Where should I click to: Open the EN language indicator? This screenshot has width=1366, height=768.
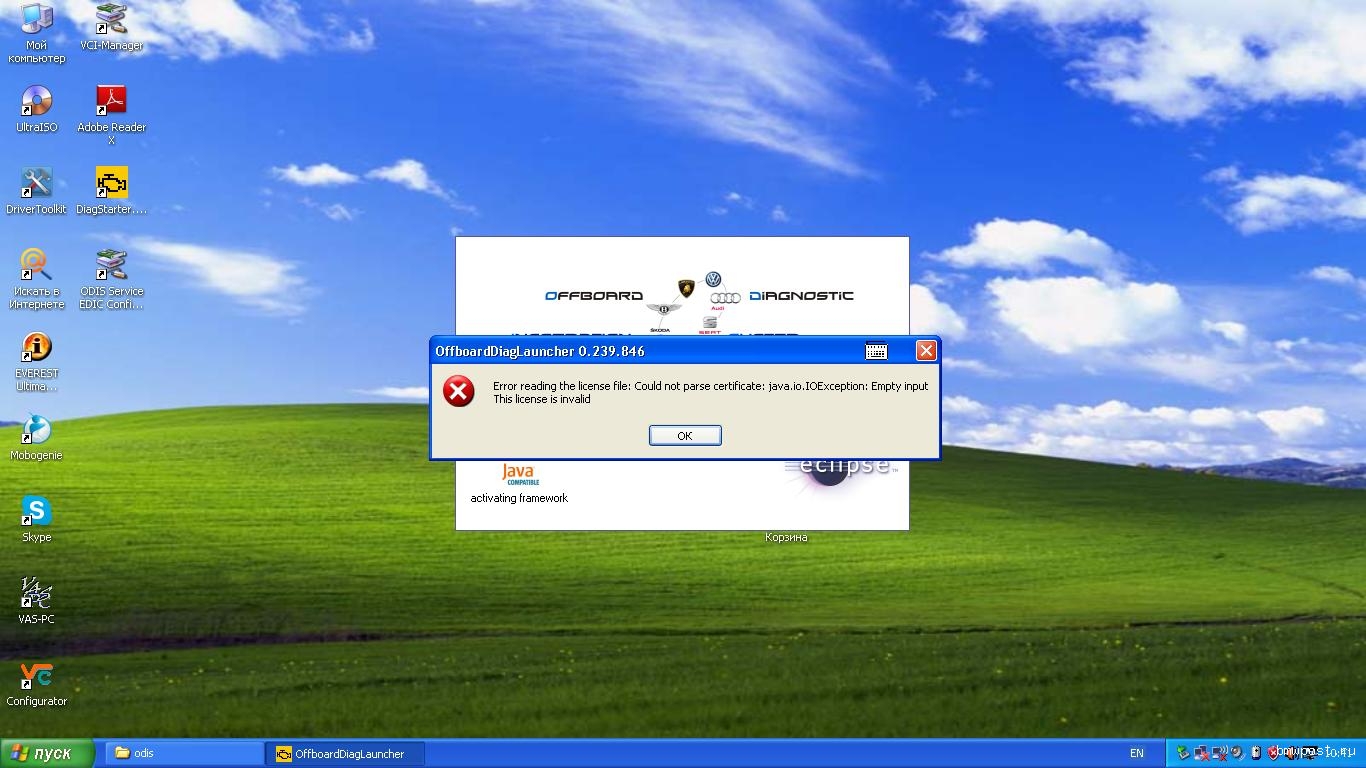1136,753
